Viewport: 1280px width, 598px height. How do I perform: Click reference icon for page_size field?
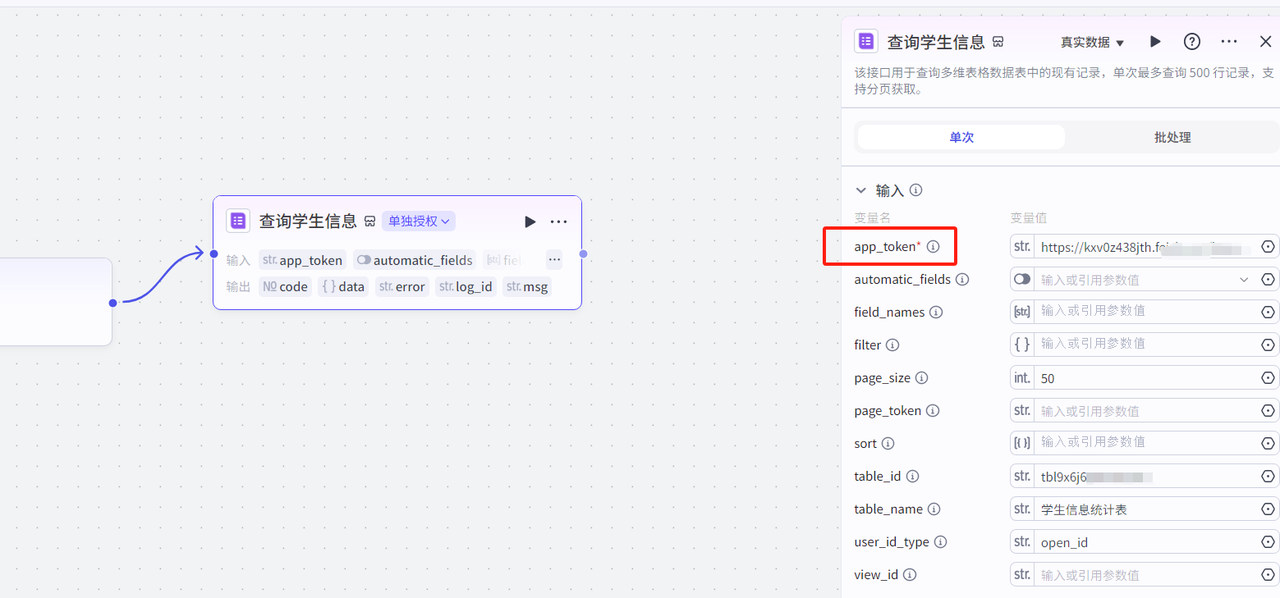pos(1268,378)
